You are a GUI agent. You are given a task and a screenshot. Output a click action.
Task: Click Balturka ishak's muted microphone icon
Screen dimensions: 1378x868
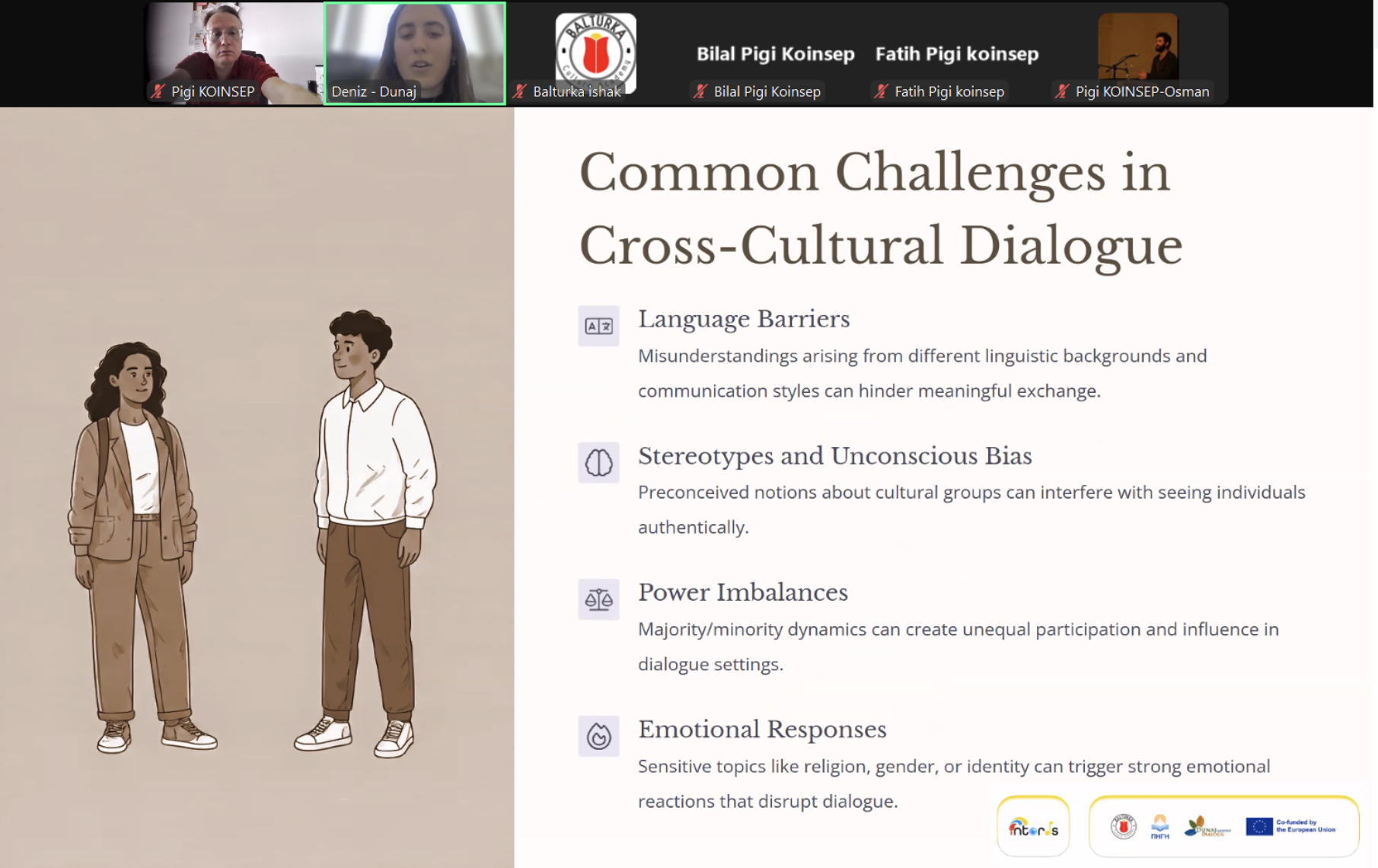(x=519, y=91)
